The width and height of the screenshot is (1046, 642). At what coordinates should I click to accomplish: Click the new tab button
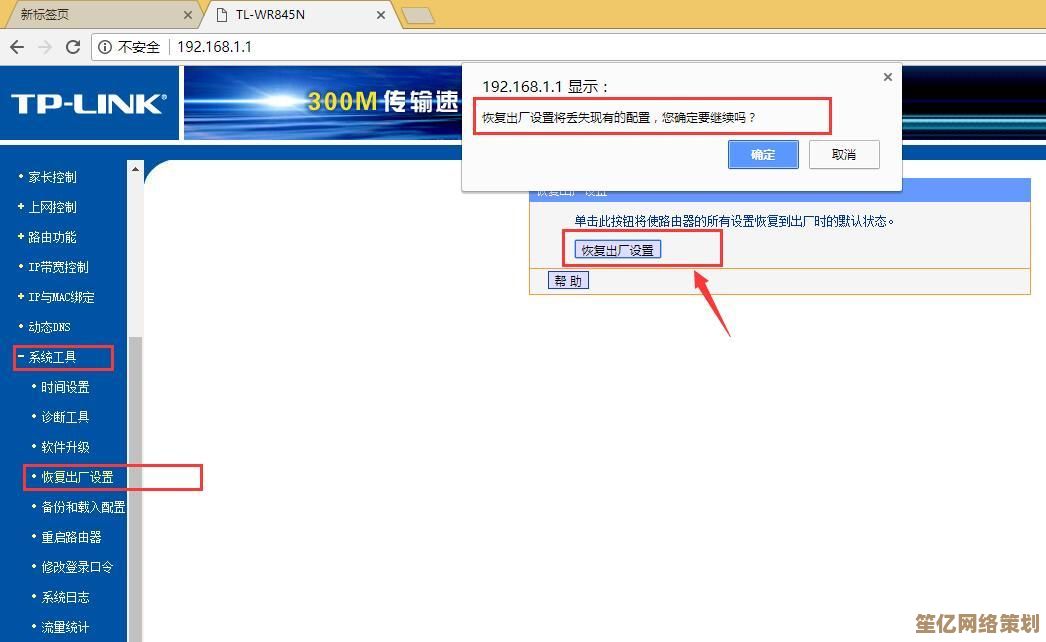(417, 15)
